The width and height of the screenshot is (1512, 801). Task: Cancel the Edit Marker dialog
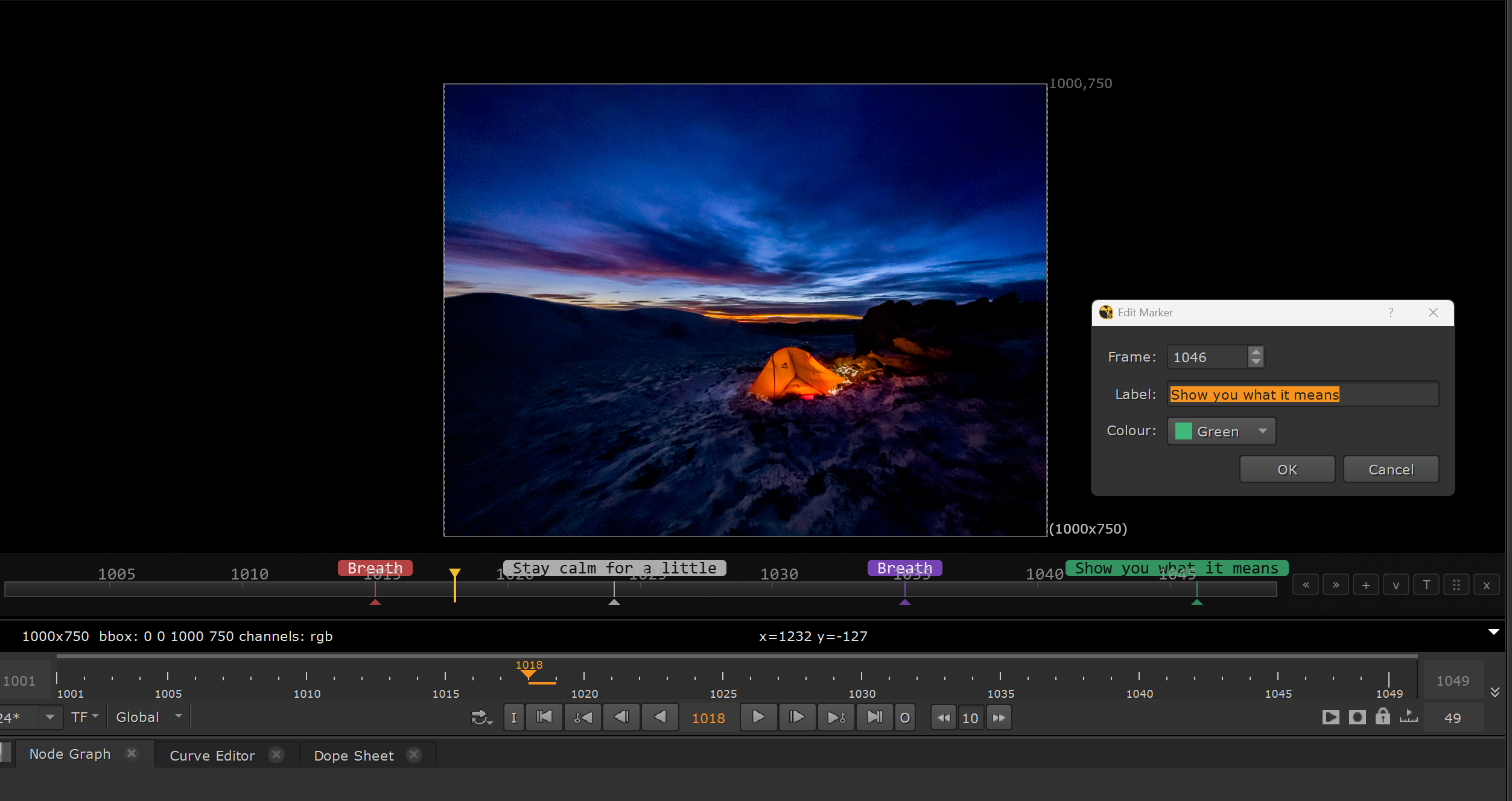pyautogui.click(x=1391, y=470)
